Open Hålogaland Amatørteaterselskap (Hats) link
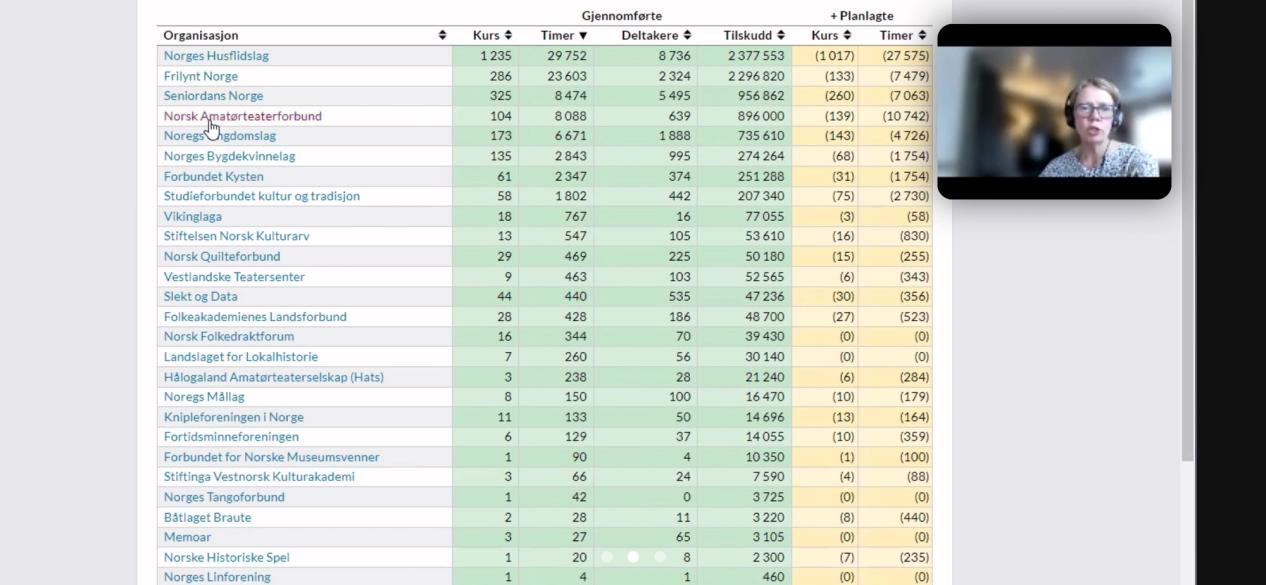The image size is (1266, 585). tap(274, 377)
